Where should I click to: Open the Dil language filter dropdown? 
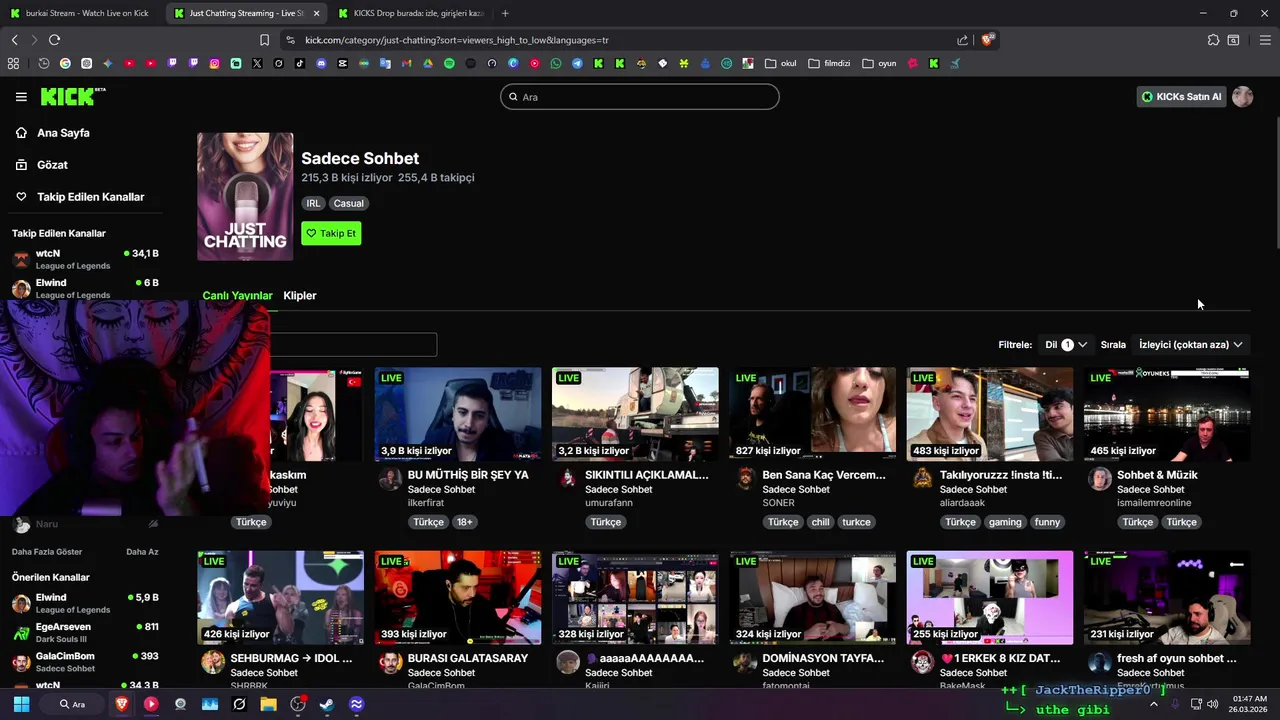tap(1066, 344)
